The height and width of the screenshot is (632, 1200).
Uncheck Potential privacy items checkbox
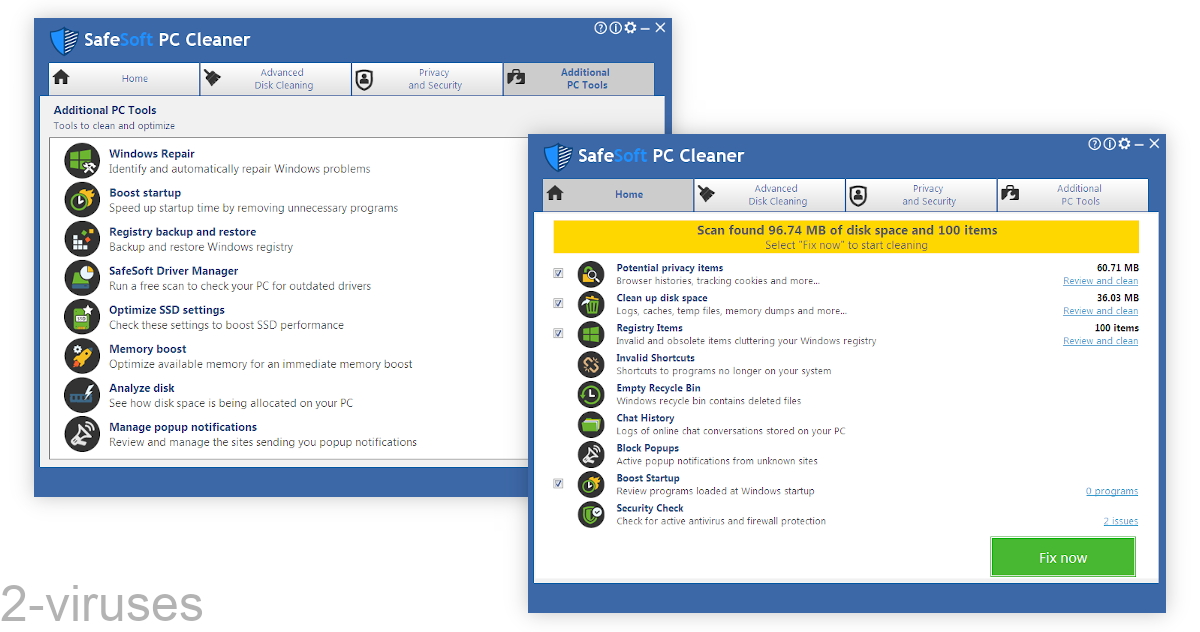click(558, 273)
